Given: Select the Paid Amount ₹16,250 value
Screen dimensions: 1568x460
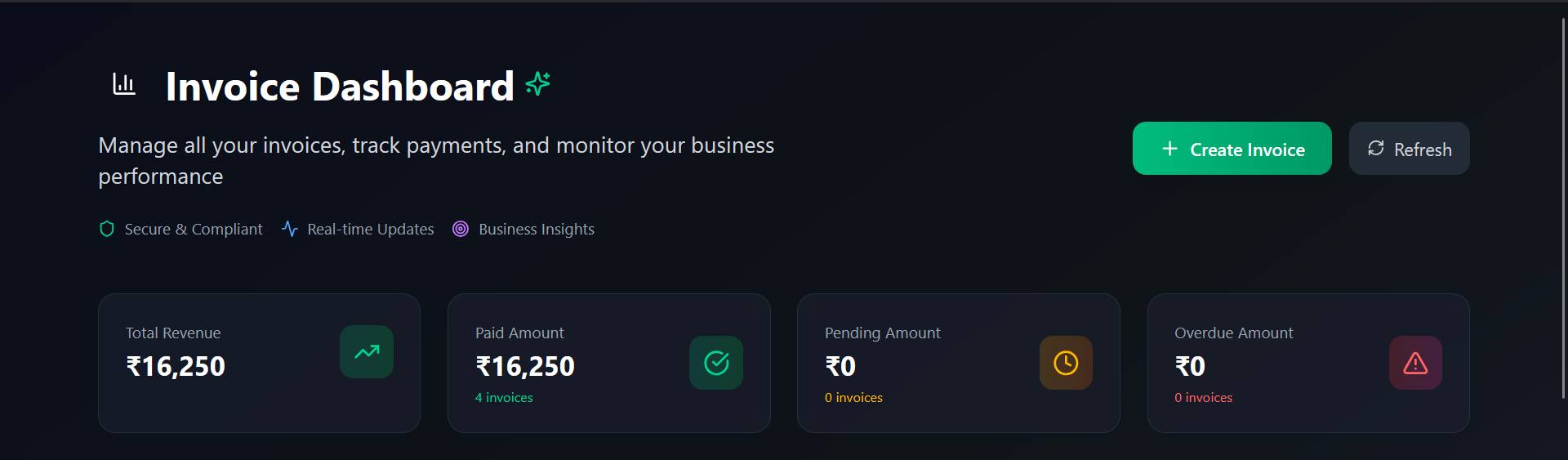Looking at the screenshot, I should pos(525,366).
